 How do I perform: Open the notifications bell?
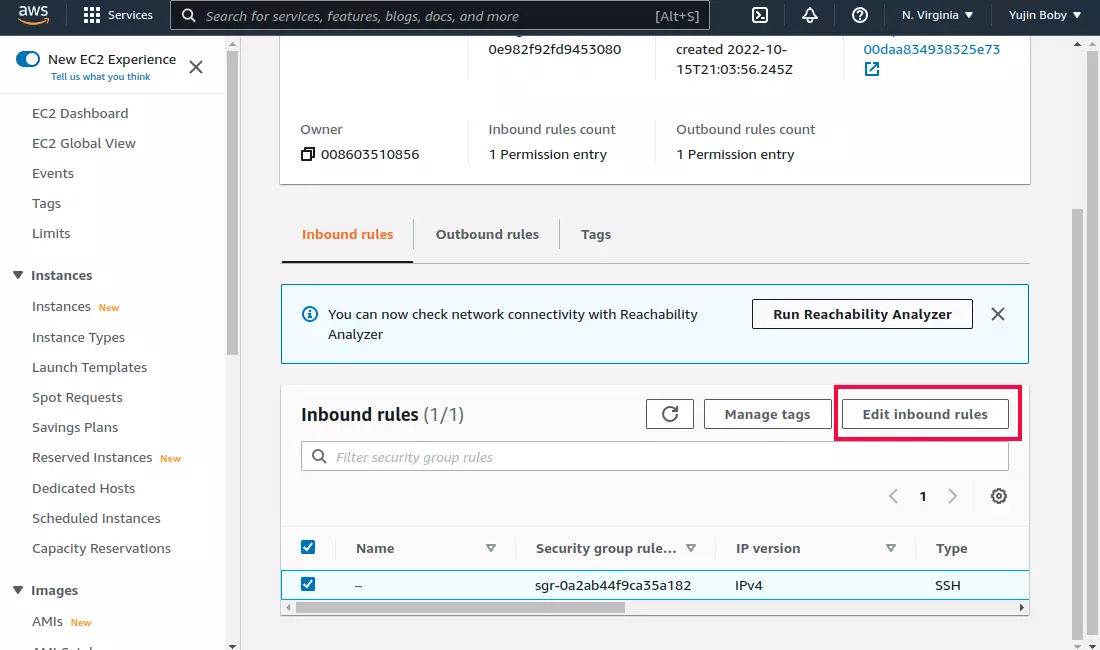tap(809, 15)
